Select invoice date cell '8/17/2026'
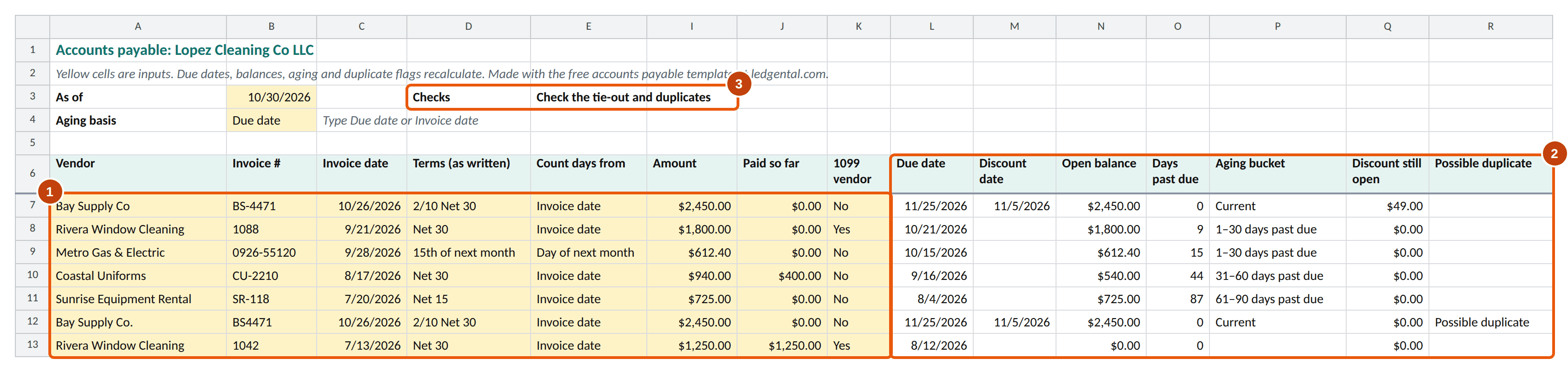 click(362, 275)
